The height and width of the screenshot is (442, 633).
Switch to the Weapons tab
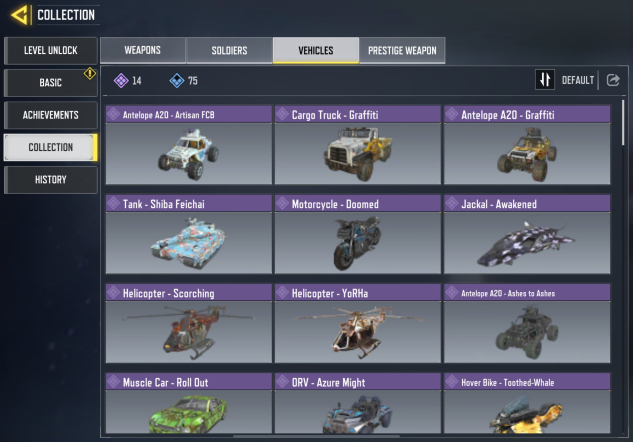click(143, 50)
